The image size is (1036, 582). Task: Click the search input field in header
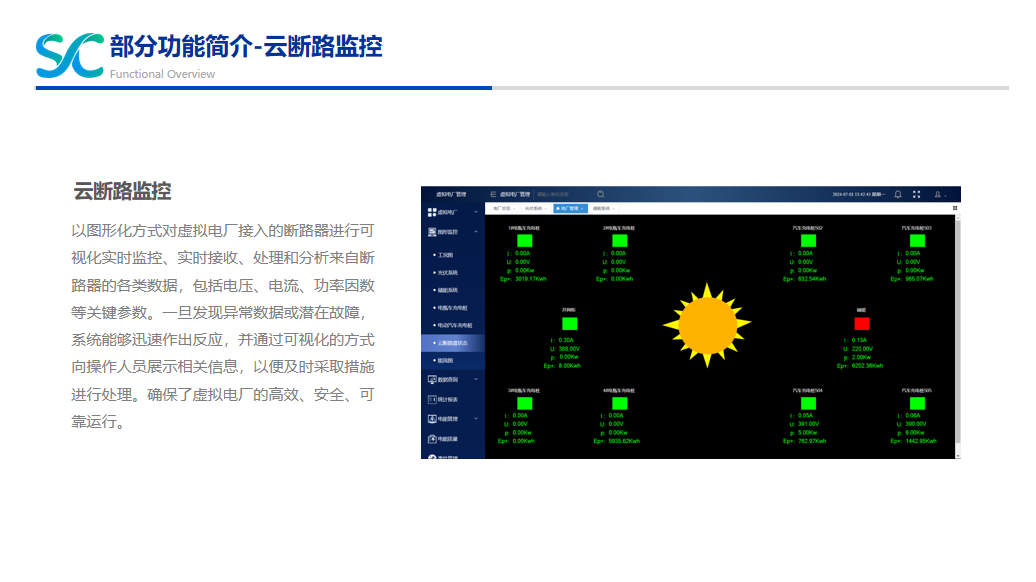pyautogui.click(x=560, y=194)
